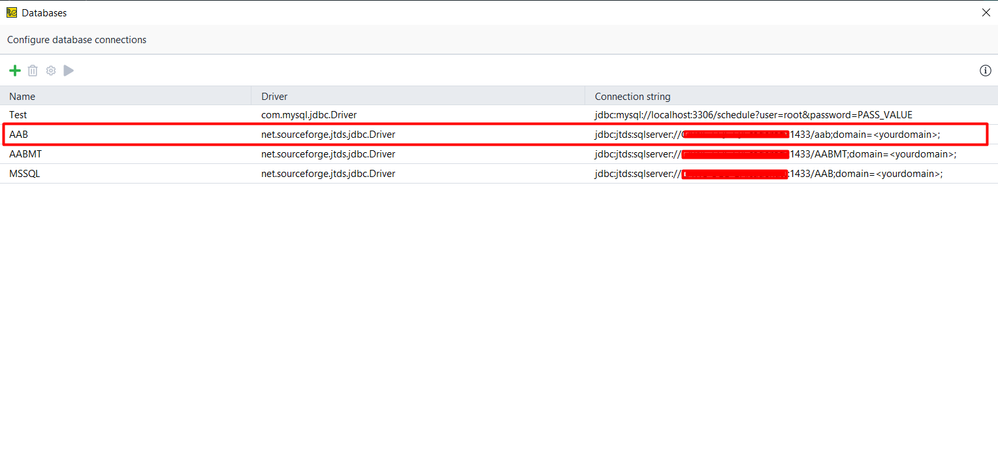Open connection settings gear icon

(x=51, y=71)
